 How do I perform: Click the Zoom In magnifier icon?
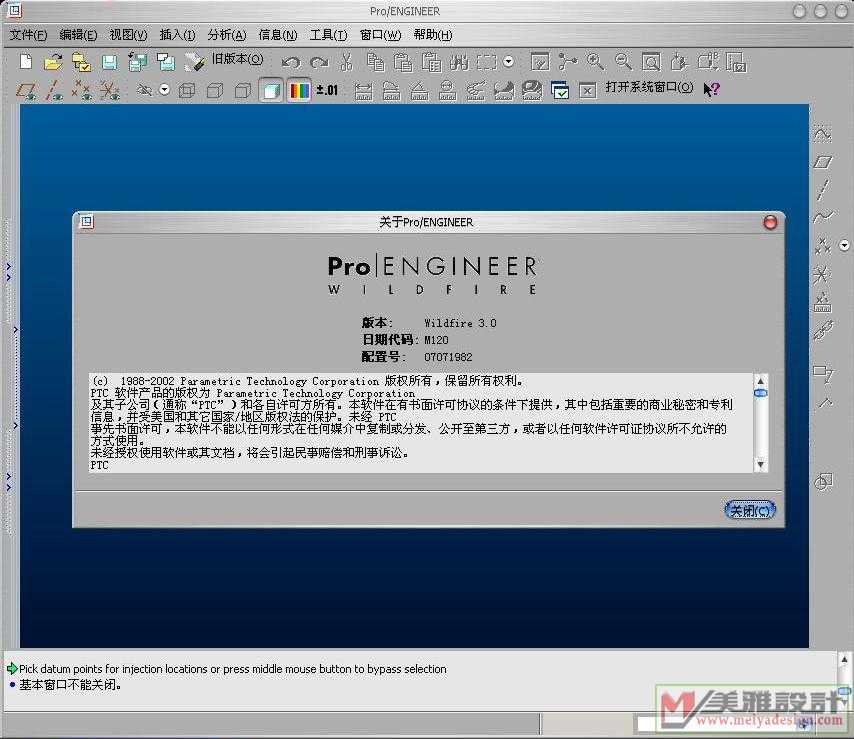click(x=595, y=62)
